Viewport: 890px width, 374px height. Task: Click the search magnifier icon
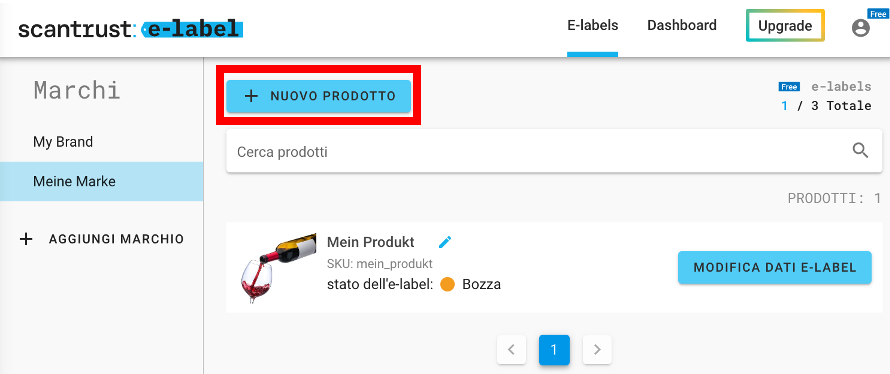point(860,150)
